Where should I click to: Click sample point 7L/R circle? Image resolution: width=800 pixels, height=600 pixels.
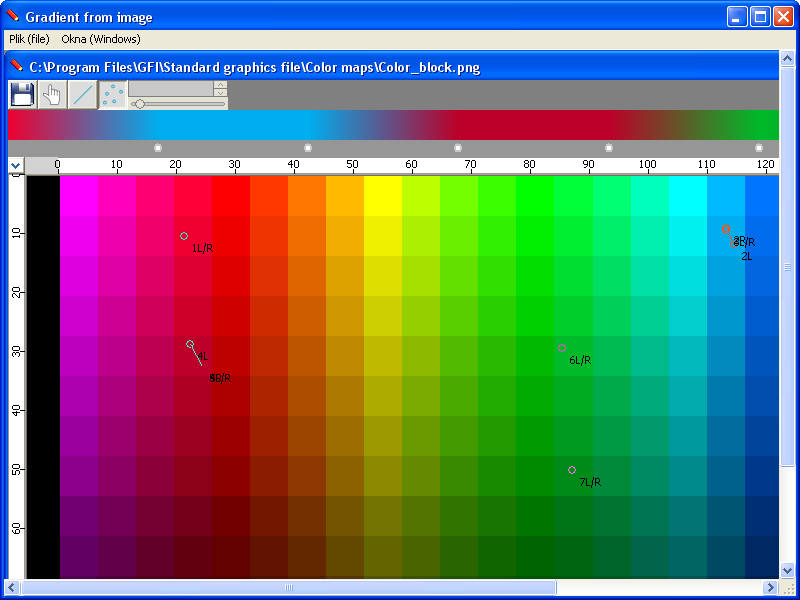572,470
